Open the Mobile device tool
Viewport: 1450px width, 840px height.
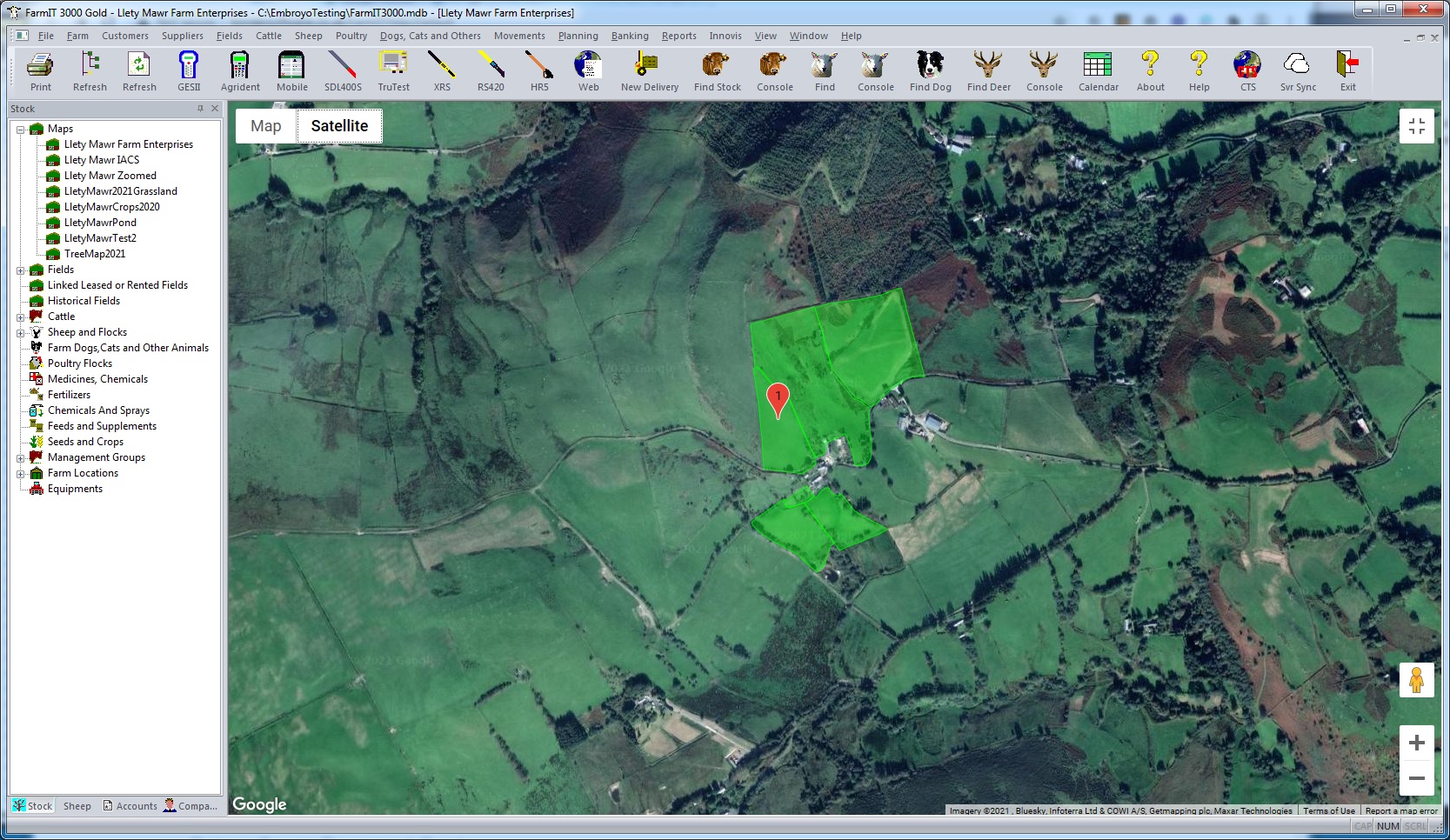[291, 70]
